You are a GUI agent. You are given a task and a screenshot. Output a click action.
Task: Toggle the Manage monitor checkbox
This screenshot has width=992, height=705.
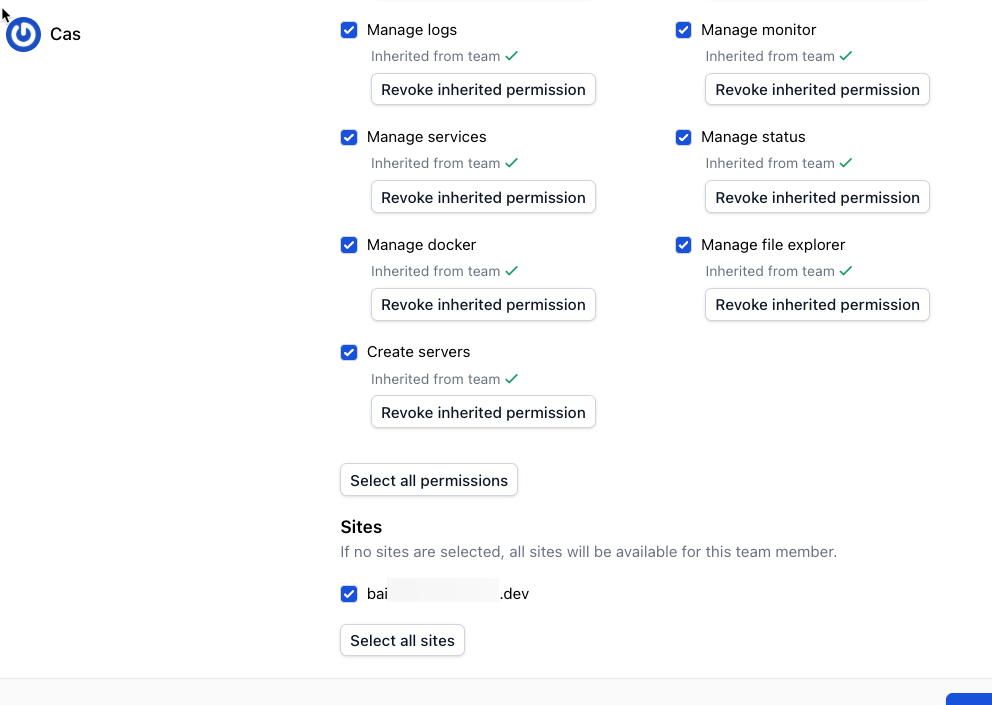(x=683, y=30)
